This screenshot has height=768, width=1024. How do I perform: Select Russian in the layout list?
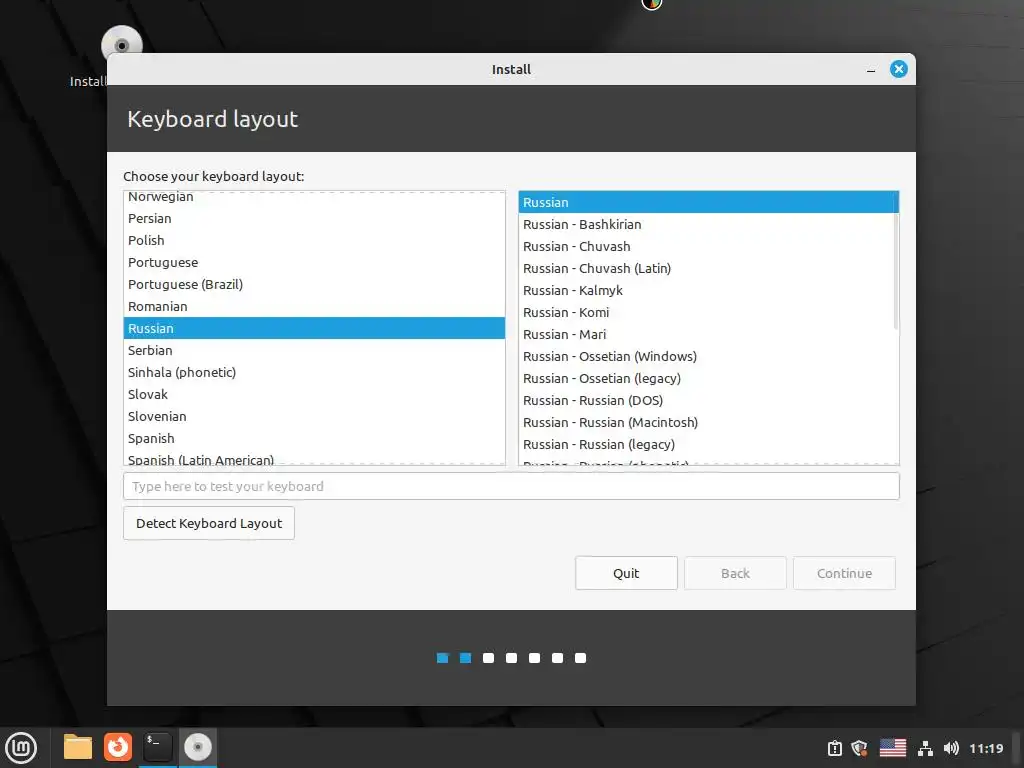[314, 328]
